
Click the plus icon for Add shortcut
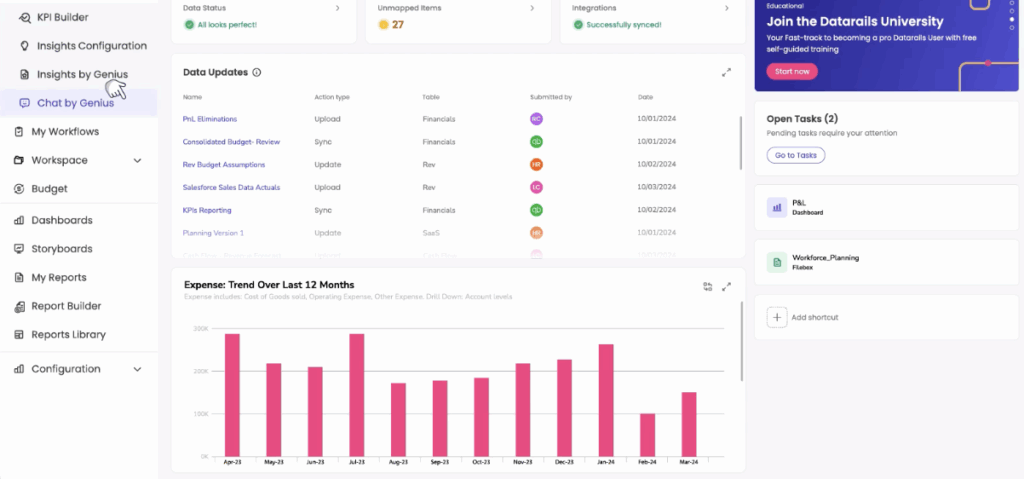(x=777, y=317)
